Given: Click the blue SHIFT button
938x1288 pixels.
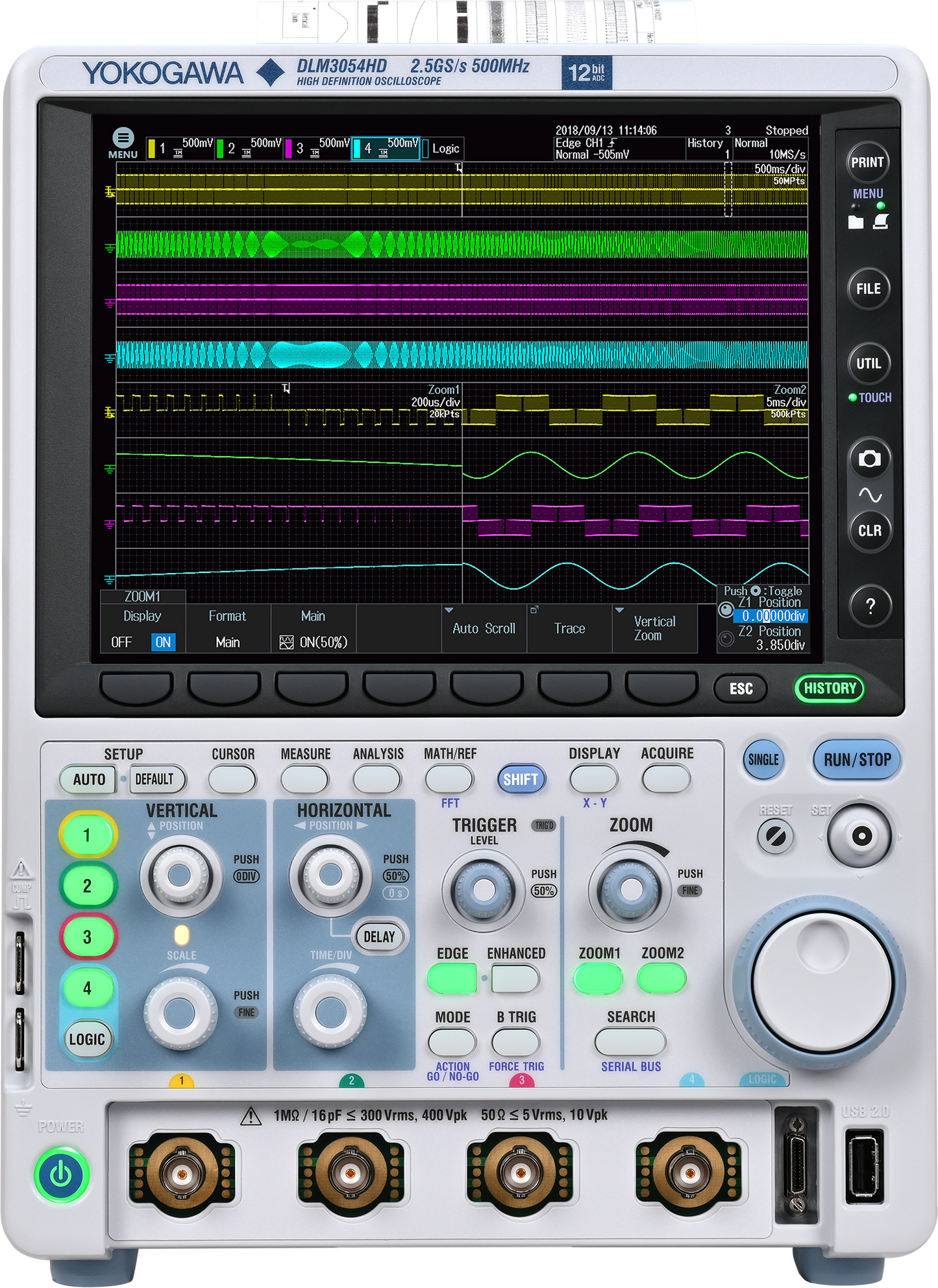Looking at the screenshot, I should 521,779.
